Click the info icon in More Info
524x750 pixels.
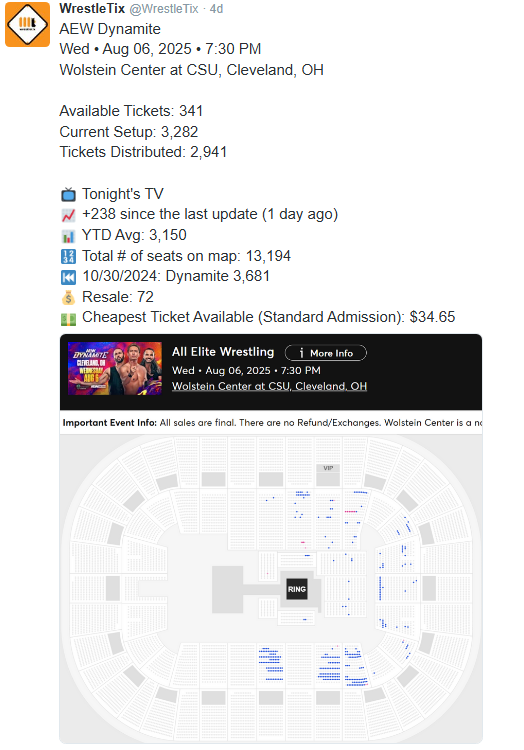tap(301, 353)
